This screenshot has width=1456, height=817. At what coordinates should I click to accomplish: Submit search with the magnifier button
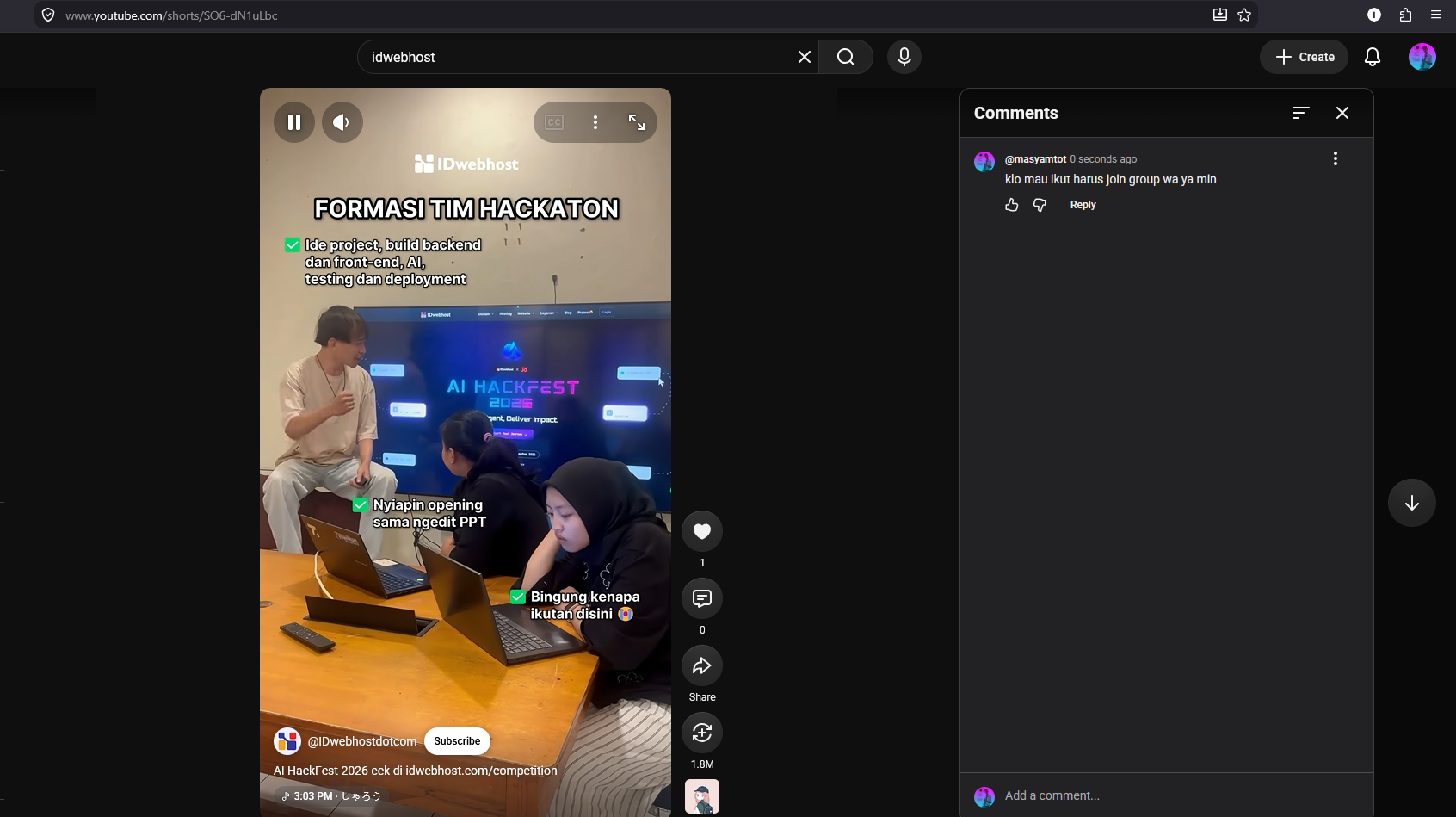846,57
